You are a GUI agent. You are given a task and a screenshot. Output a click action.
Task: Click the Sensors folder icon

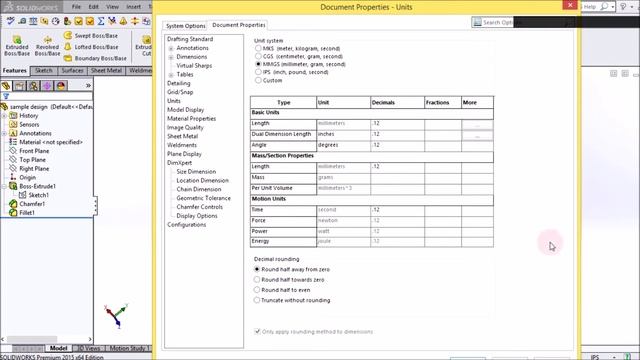click(13, 124)
